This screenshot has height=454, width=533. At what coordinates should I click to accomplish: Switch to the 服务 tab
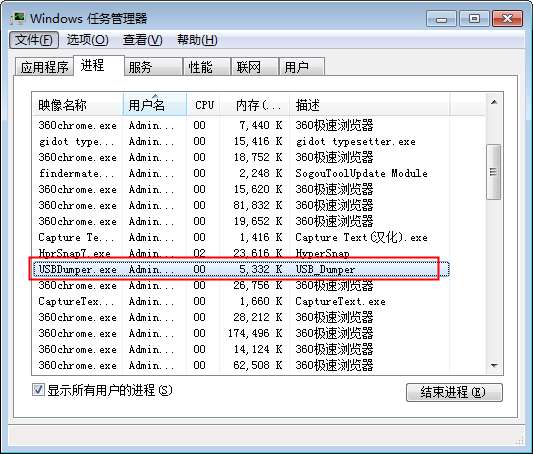tap(154, 67)
